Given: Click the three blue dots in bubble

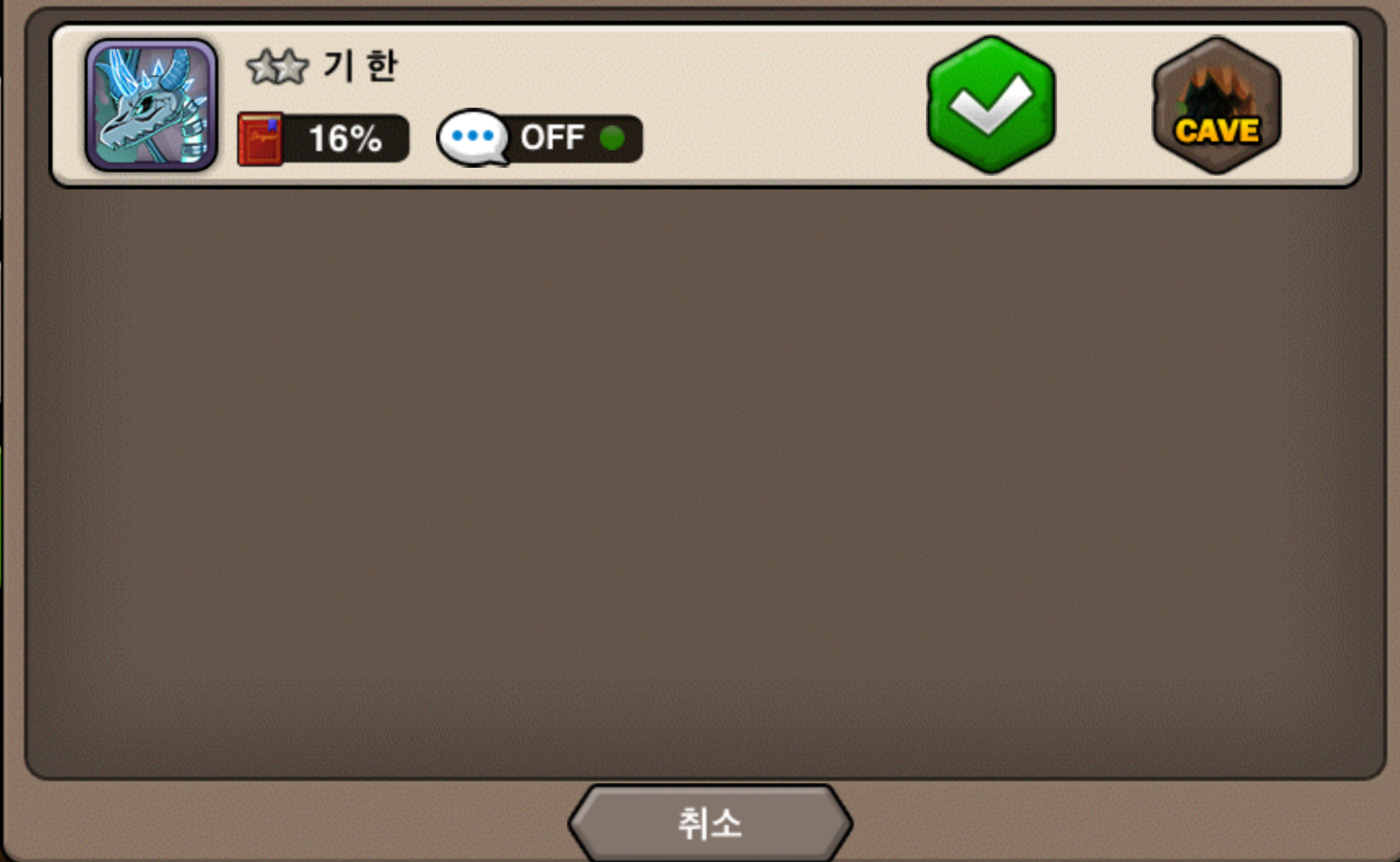Looking at the screenshot, I should pyautogui.click(x=473, y=135).
